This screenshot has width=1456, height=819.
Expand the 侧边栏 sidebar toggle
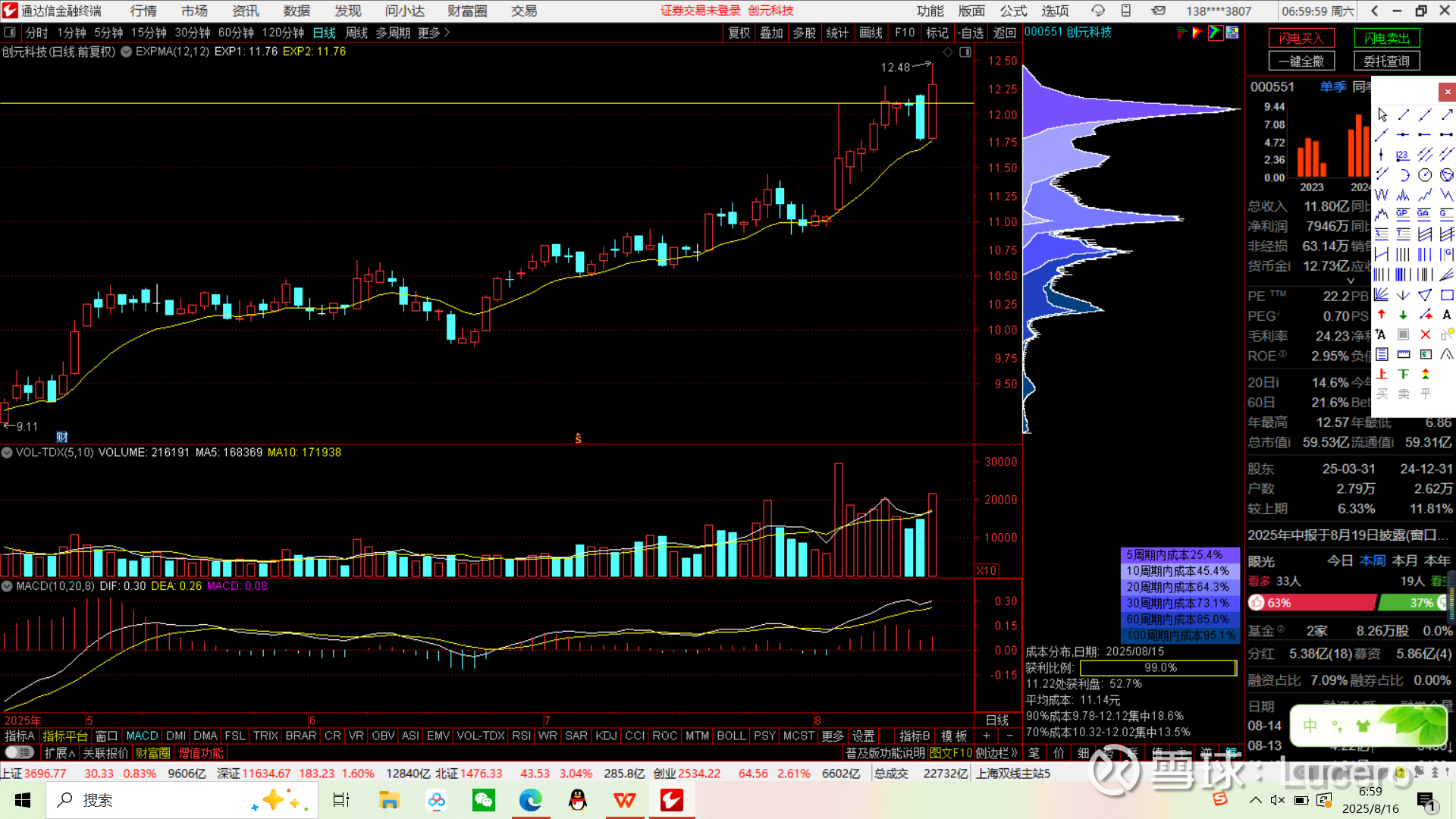point(996,753)
